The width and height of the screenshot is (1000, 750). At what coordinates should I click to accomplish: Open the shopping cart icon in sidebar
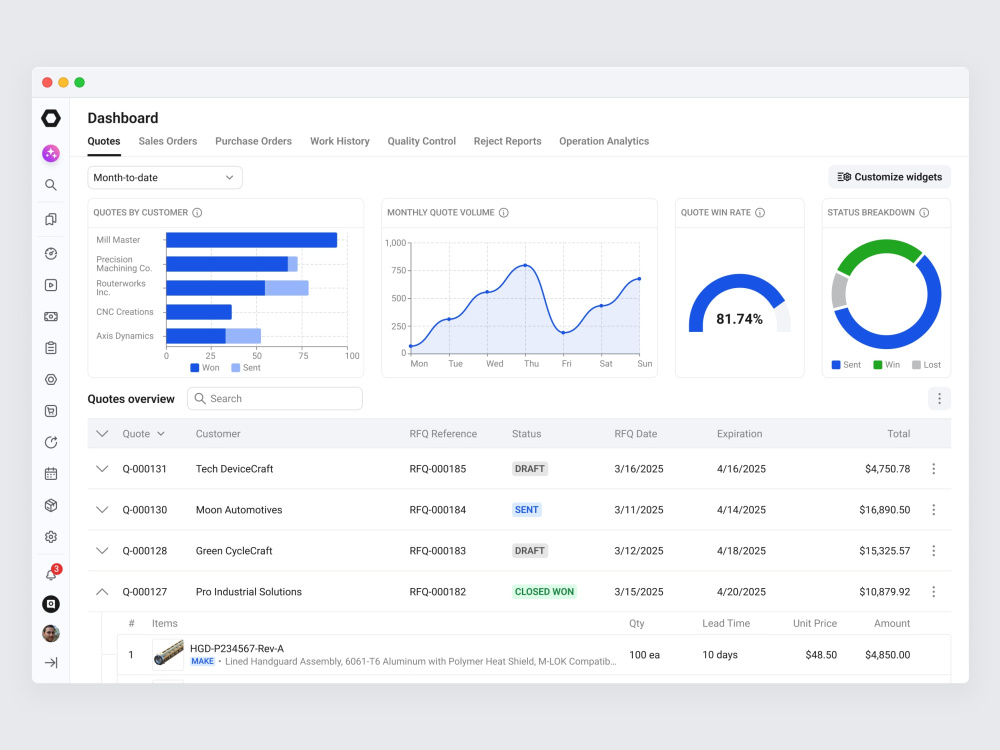(51, 411)
